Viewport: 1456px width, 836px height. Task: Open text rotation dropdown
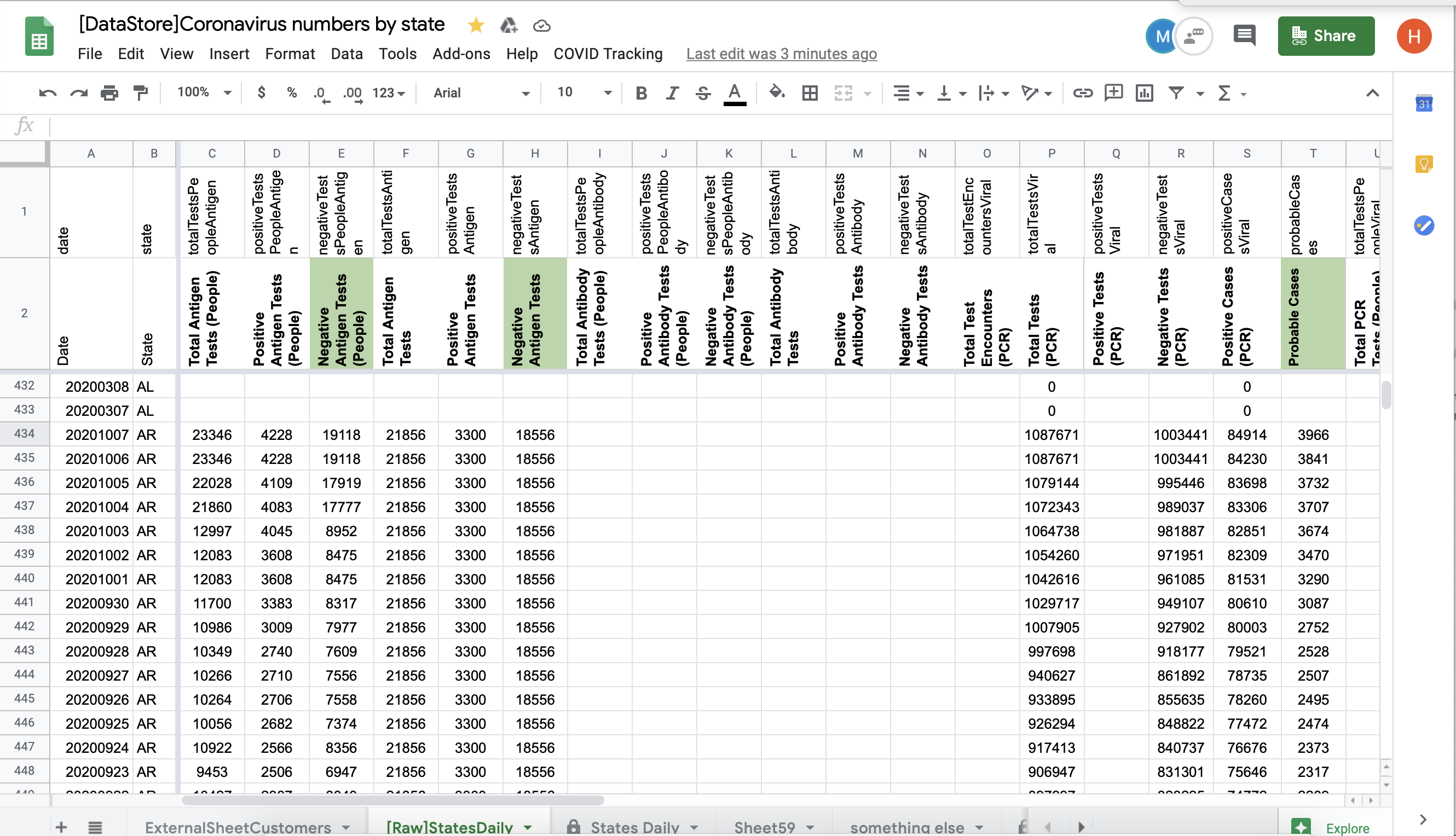(x=1036, y=93)
